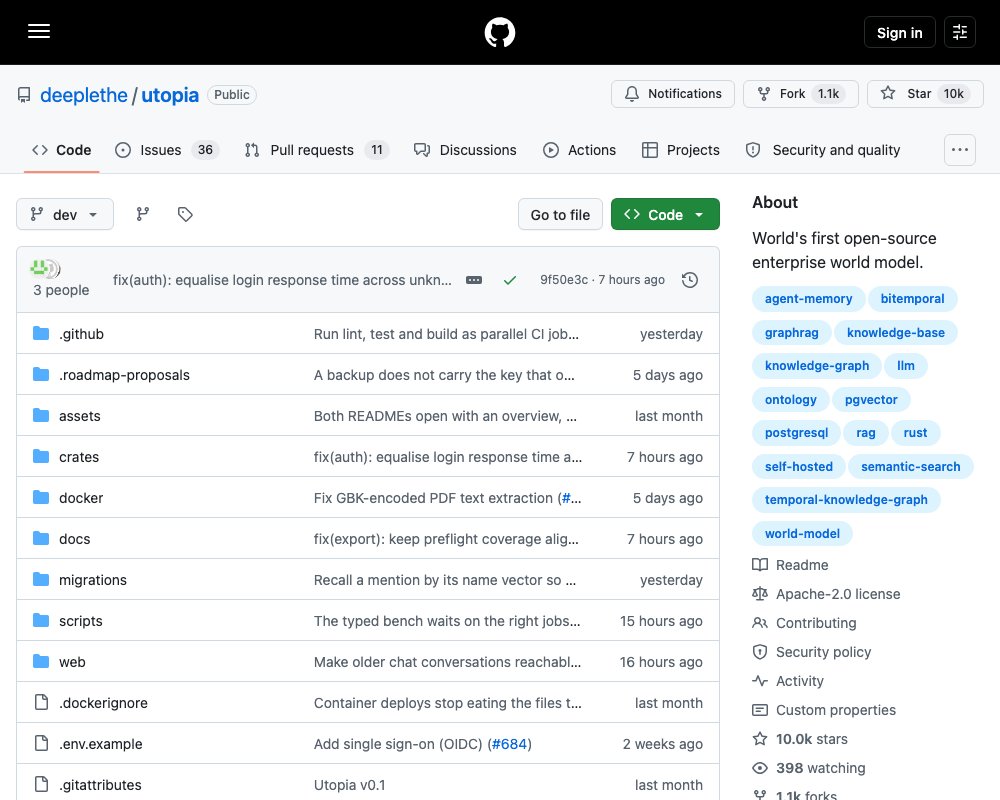Click the people icon beside Contributing

click(x=760, y=623)
